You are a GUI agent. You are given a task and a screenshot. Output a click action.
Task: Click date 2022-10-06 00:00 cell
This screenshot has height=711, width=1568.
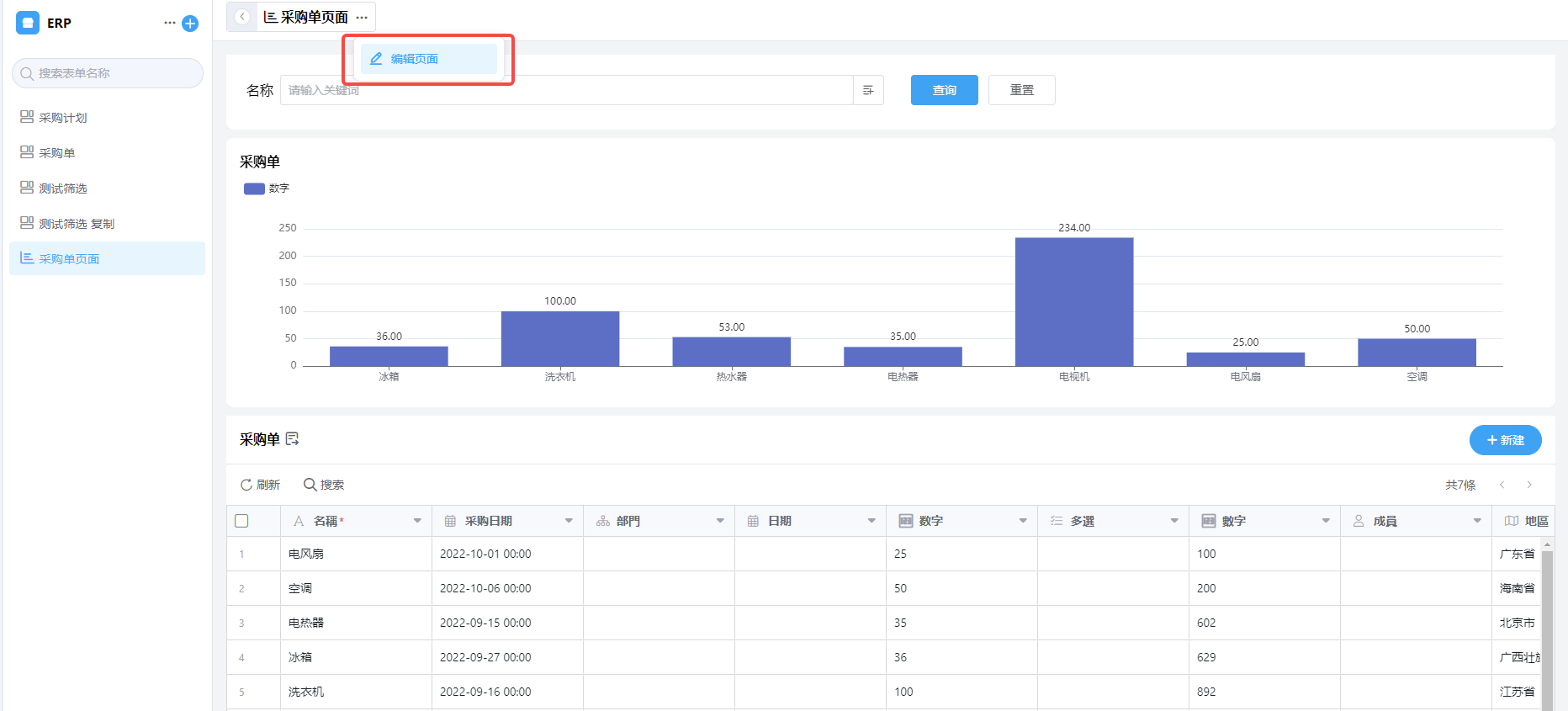pos(507,588)
